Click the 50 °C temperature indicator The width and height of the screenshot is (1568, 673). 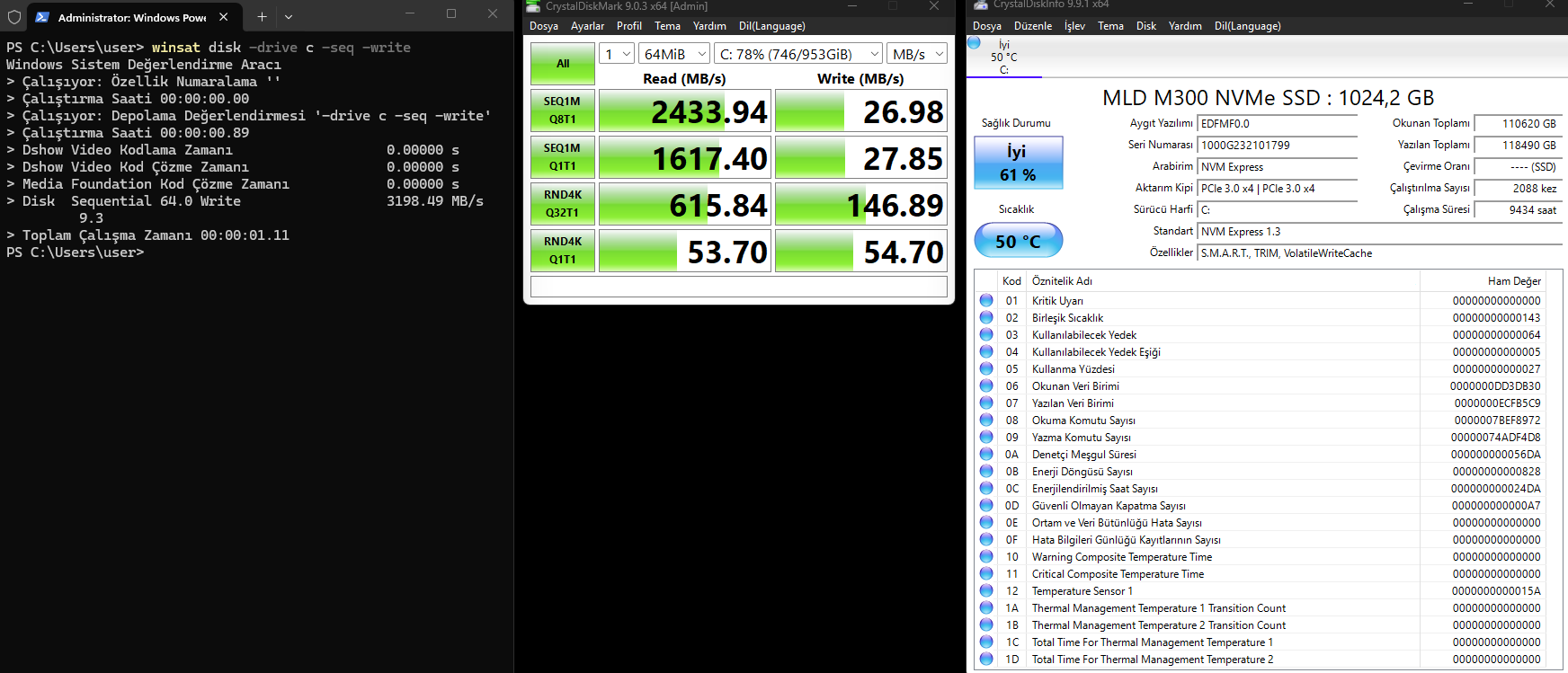pyautogui.click(x=1019, y=241)
